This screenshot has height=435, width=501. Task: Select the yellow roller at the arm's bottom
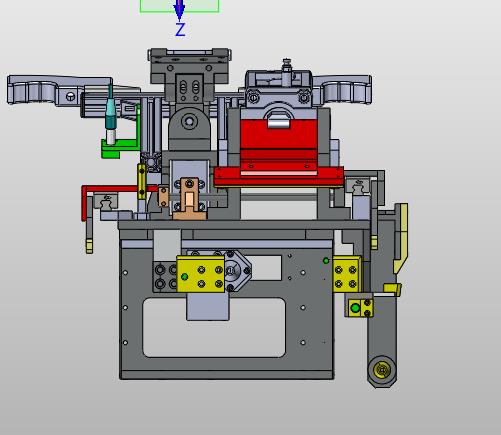tap(382, 370)
